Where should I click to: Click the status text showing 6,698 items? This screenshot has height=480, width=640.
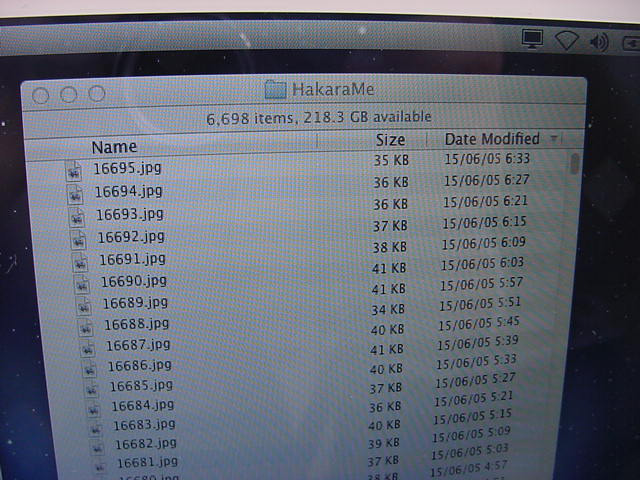click(319, 118)
